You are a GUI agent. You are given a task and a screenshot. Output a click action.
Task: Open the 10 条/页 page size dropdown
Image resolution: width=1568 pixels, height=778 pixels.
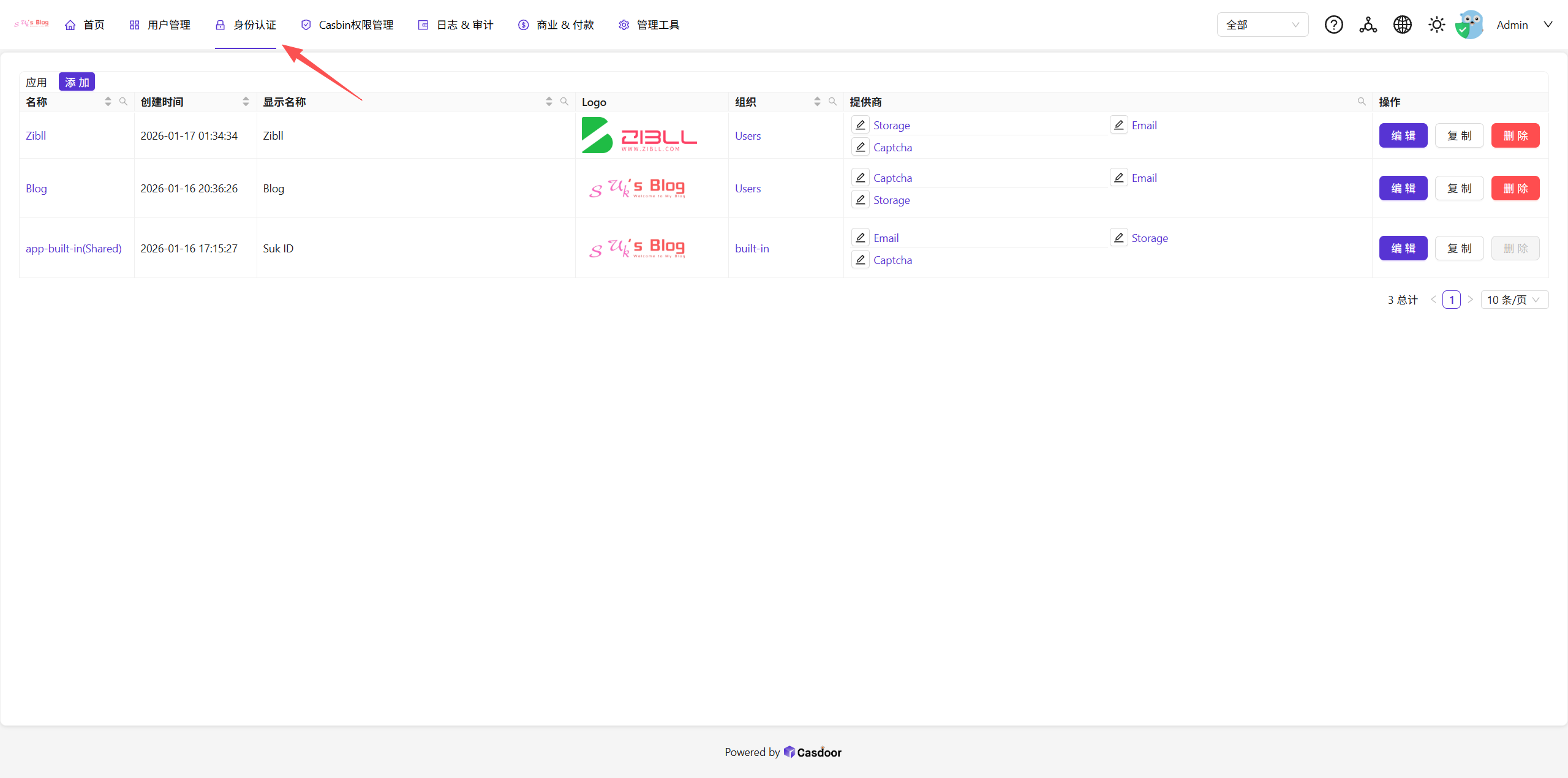[x=1514, y=300]
